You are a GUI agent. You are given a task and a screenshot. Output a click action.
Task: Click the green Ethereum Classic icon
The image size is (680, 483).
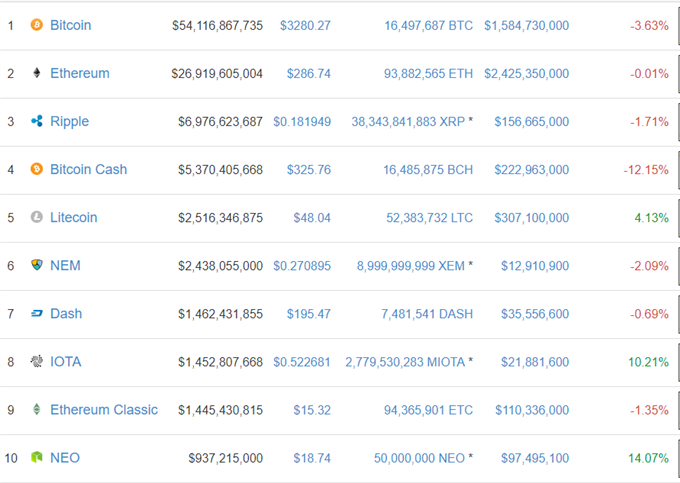tap(36, 409)
